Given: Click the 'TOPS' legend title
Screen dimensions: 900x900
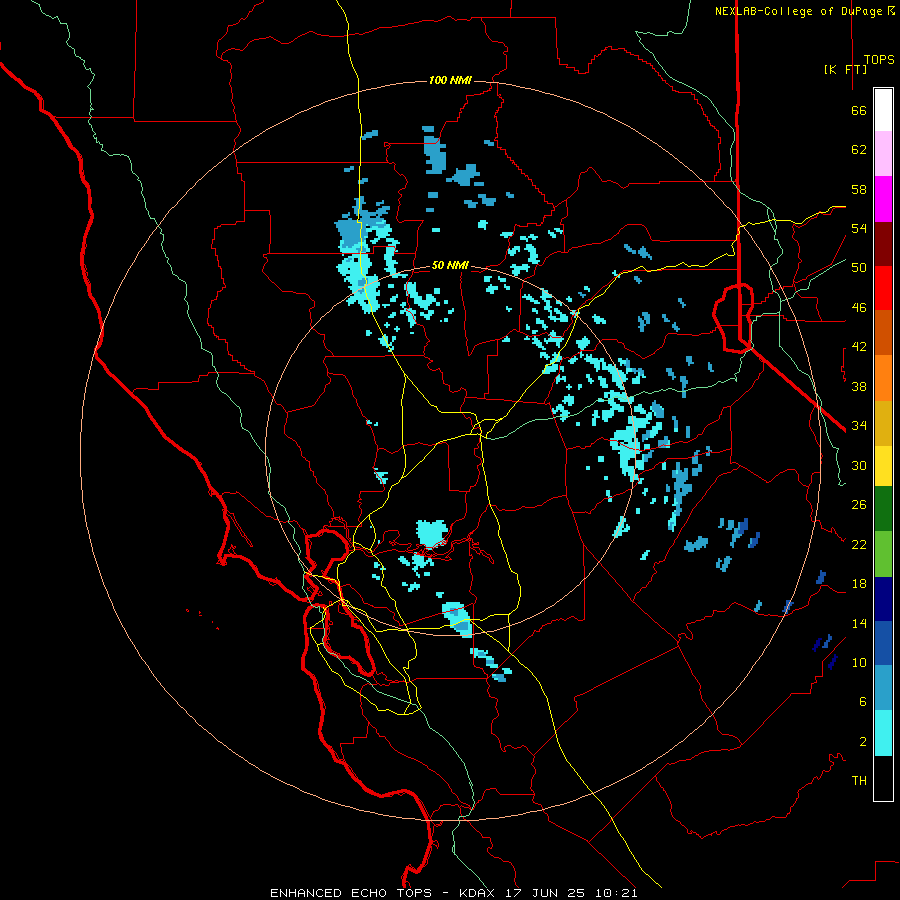Looking at the screenshot, I should [879, 60].
